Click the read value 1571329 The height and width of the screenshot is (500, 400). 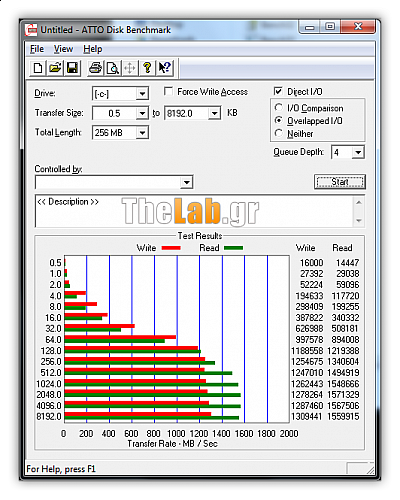(343, 395)
